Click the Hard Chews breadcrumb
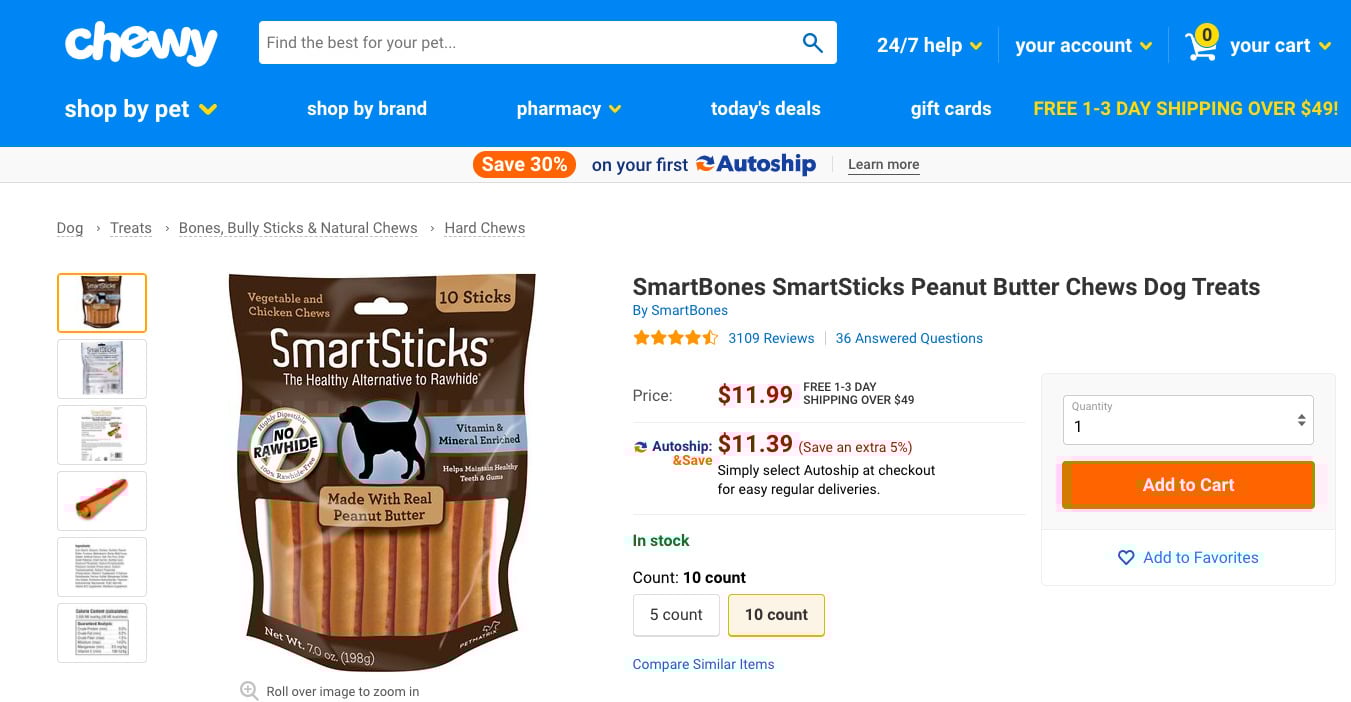Viewport: 1351px width, 702px height. click(x=484, y=228)
